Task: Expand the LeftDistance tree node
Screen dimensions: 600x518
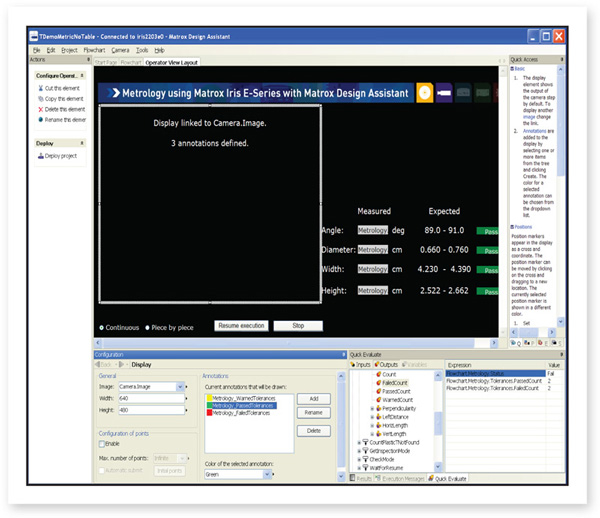Action: pyautogui.click(x=372, y=417)
